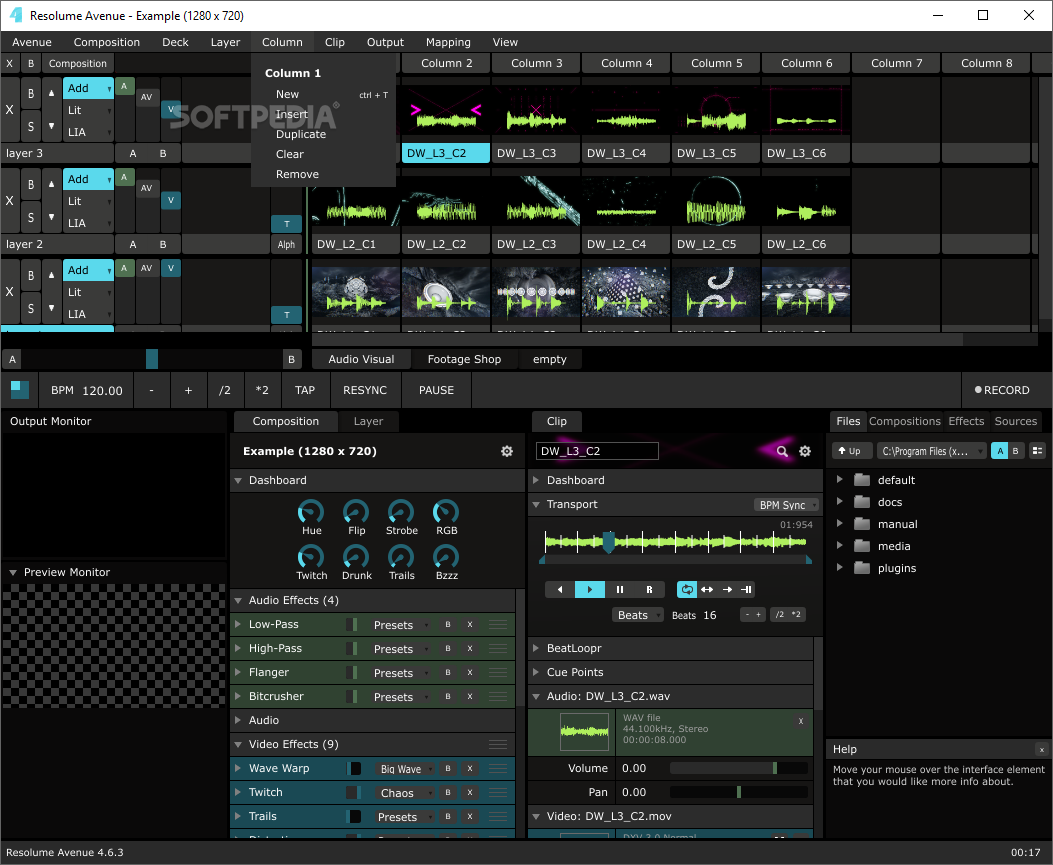Play clip forwards in Transport
Viewport: 1053px width, 865px height.
tap(590, 590)
